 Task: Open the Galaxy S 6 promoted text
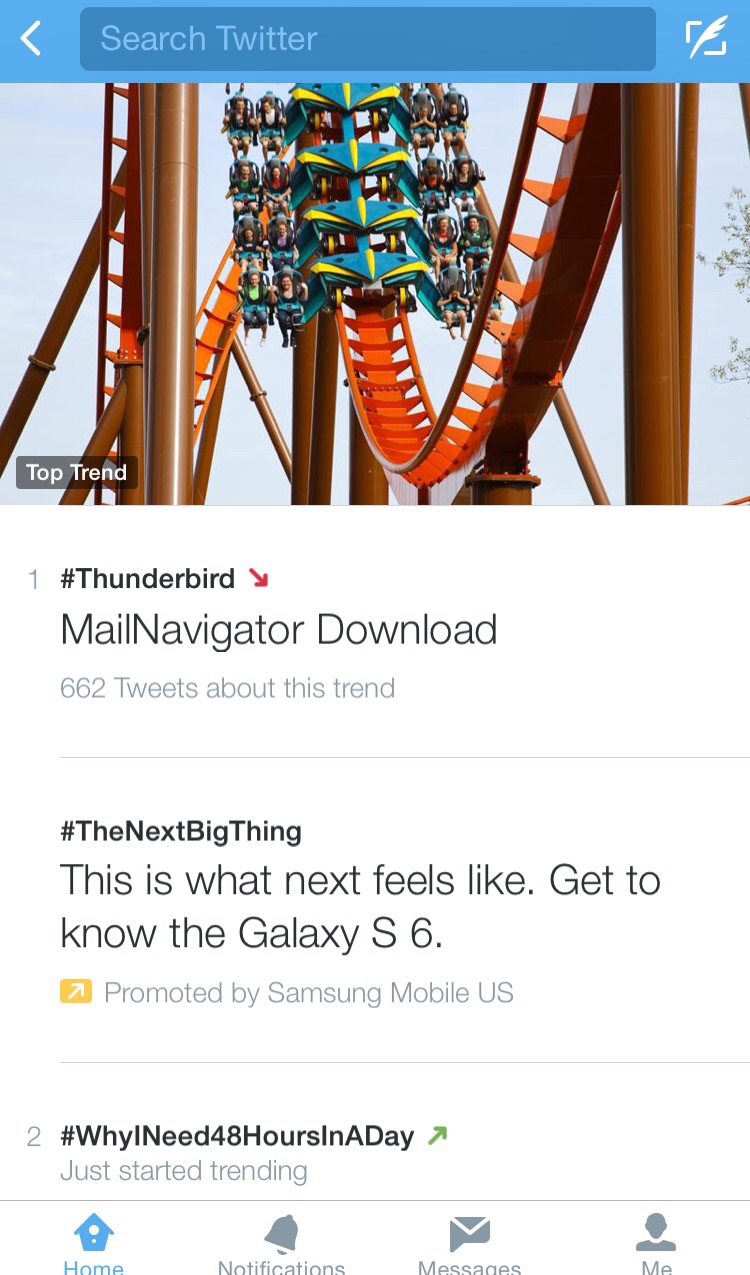coord(360,906)
